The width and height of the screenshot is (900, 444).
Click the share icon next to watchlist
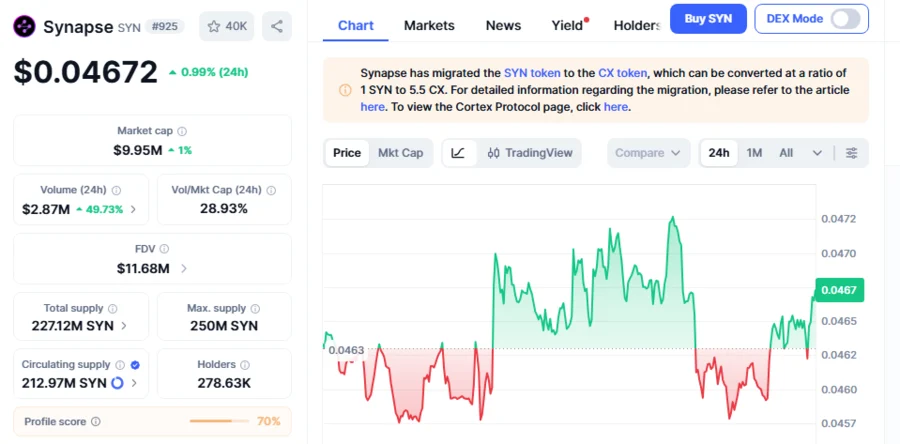[276, 26]
